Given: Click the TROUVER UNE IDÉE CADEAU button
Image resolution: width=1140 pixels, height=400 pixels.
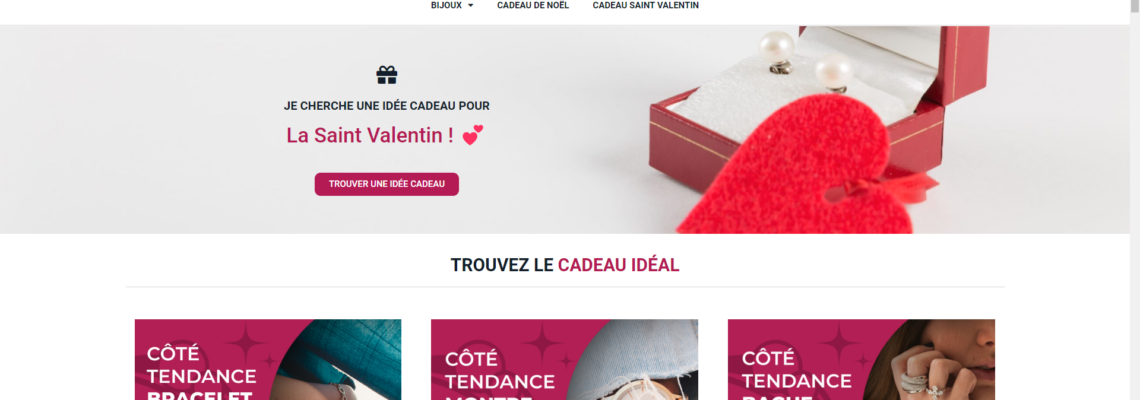Looking at the screenshot, I should coord(387,184).
